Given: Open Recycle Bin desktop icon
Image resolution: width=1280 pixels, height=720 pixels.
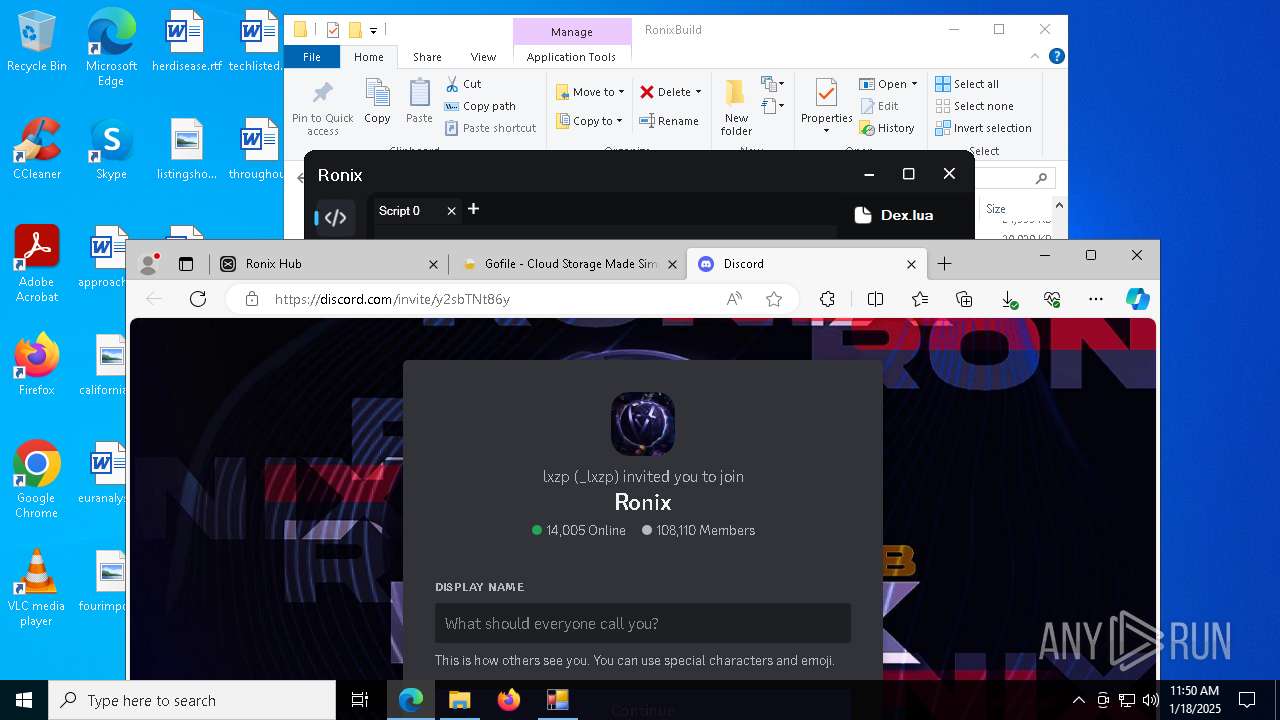Looking at the screenshot, I should [37, 42].
